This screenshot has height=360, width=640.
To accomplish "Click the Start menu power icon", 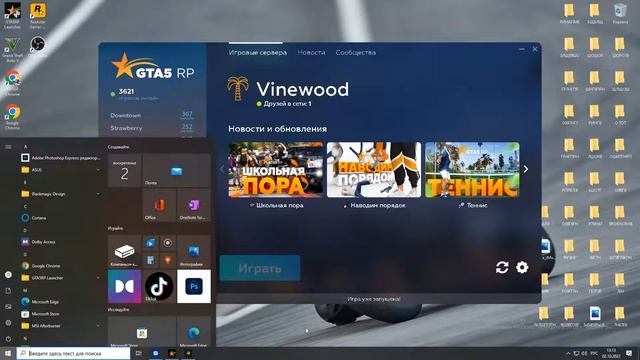I will 8,338.
